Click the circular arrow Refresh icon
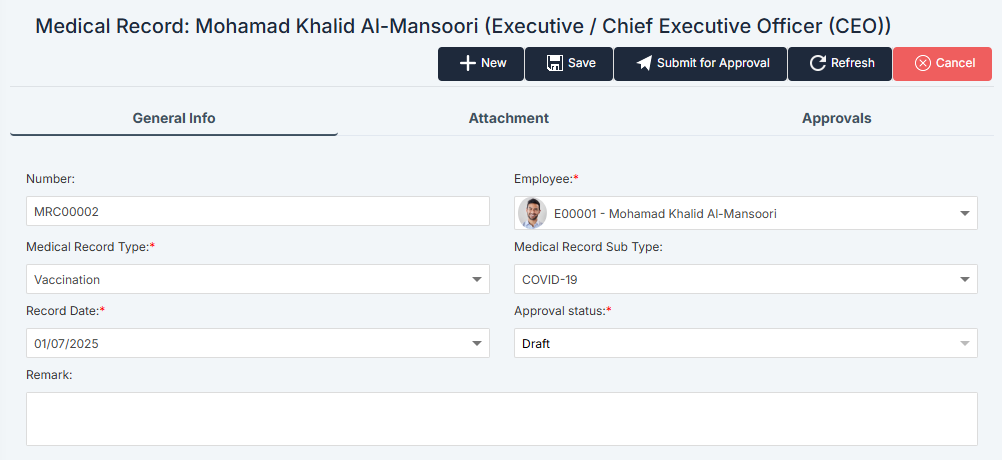The height and width of the screenshot is (460, 1002). point(818,63)
